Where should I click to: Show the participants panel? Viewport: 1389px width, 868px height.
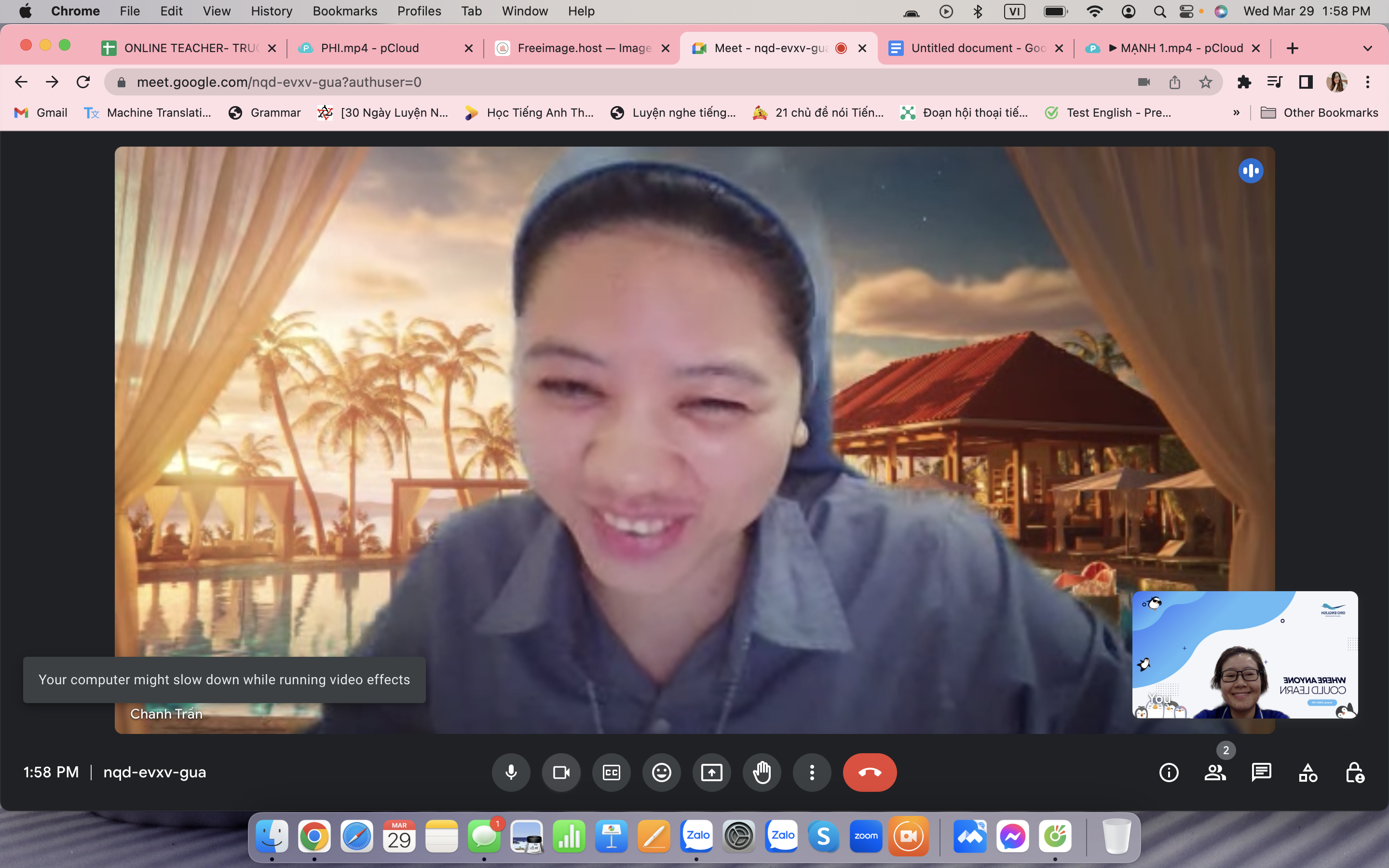(1215, 772)
